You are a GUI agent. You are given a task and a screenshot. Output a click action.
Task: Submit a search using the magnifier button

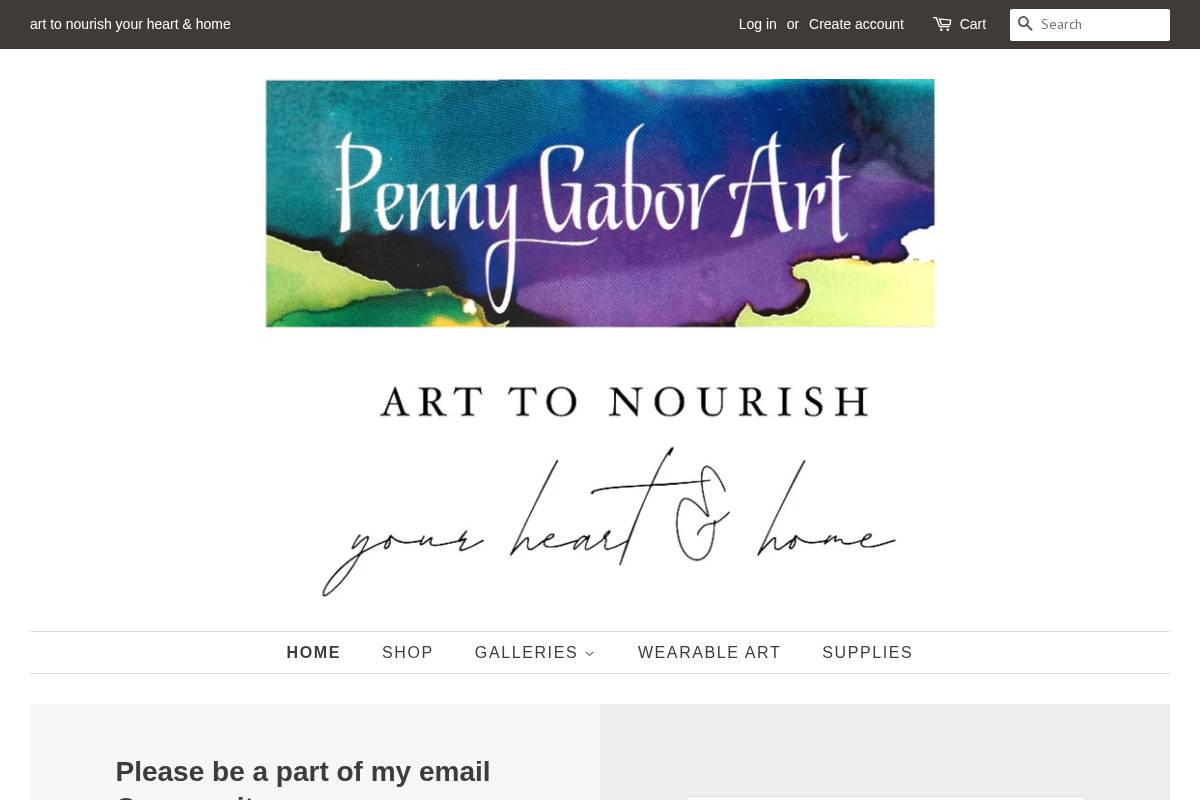1025,24
